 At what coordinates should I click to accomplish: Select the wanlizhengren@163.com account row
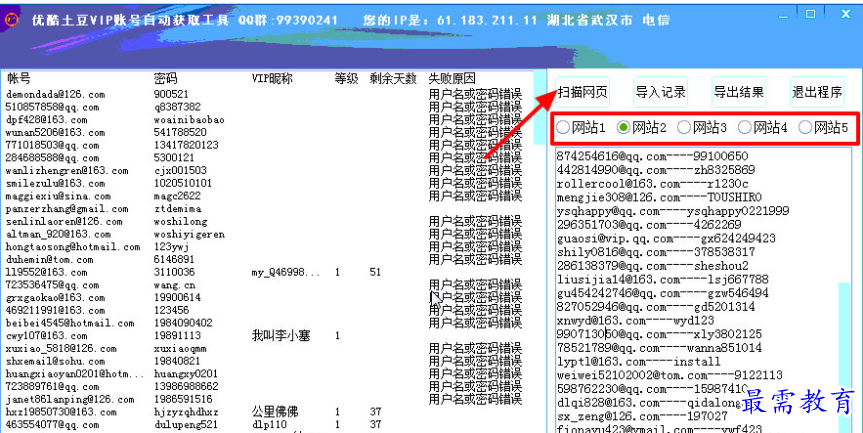(264, 171)
